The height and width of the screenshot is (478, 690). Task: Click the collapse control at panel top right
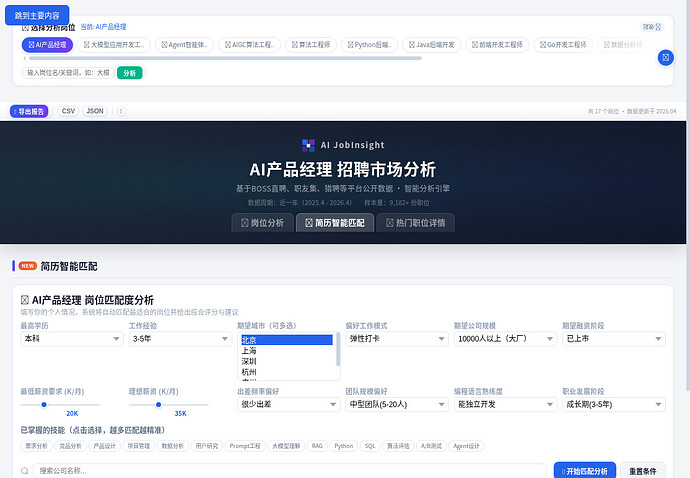point(652,27)
